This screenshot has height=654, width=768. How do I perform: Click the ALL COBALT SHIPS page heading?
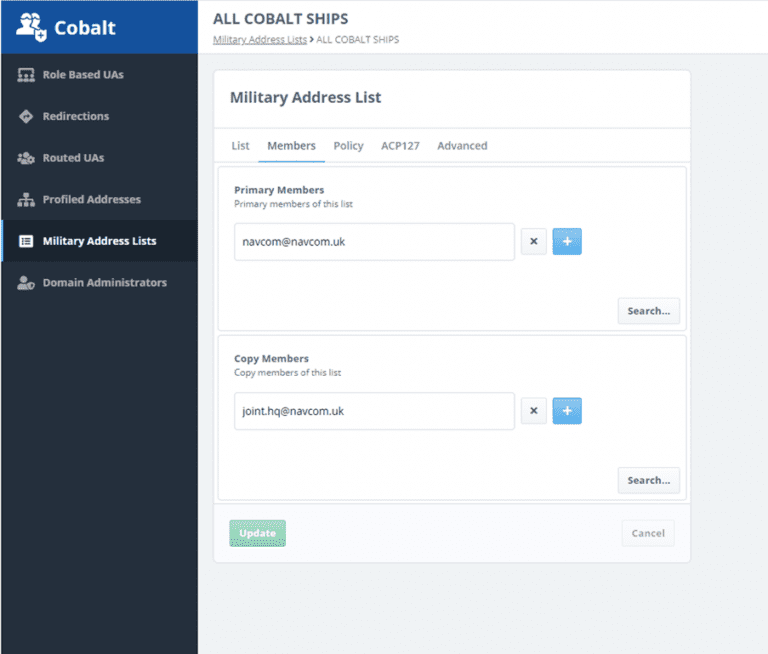(x=281, y=19)
